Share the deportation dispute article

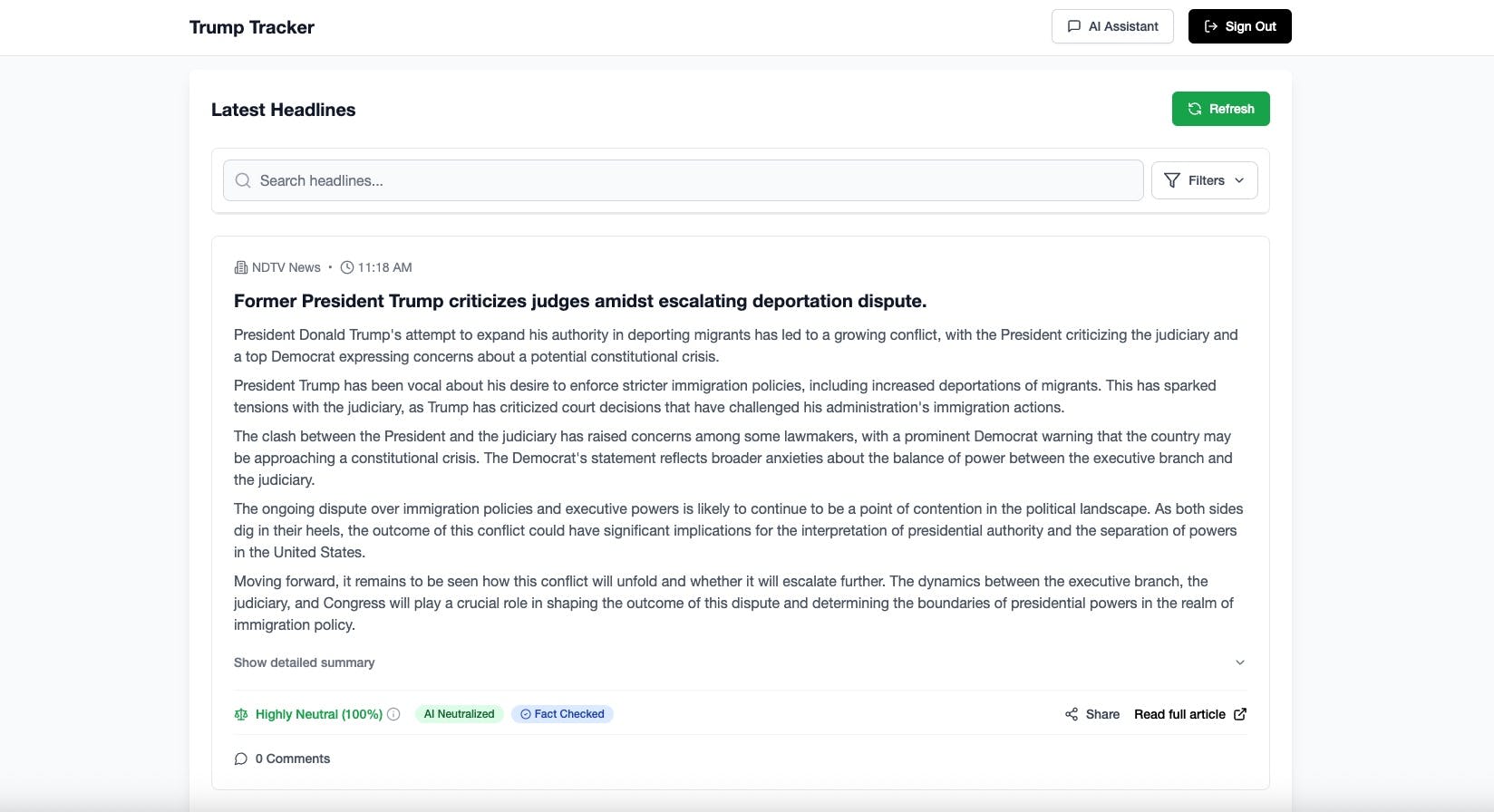1092,714
